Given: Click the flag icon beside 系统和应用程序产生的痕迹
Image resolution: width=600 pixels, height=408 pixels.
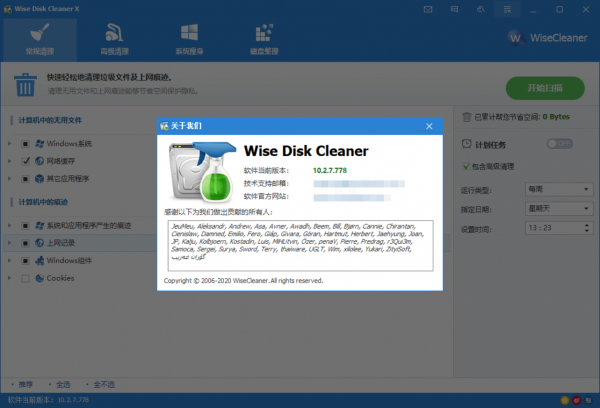Looking at the screenshot, I should point(39,225).
